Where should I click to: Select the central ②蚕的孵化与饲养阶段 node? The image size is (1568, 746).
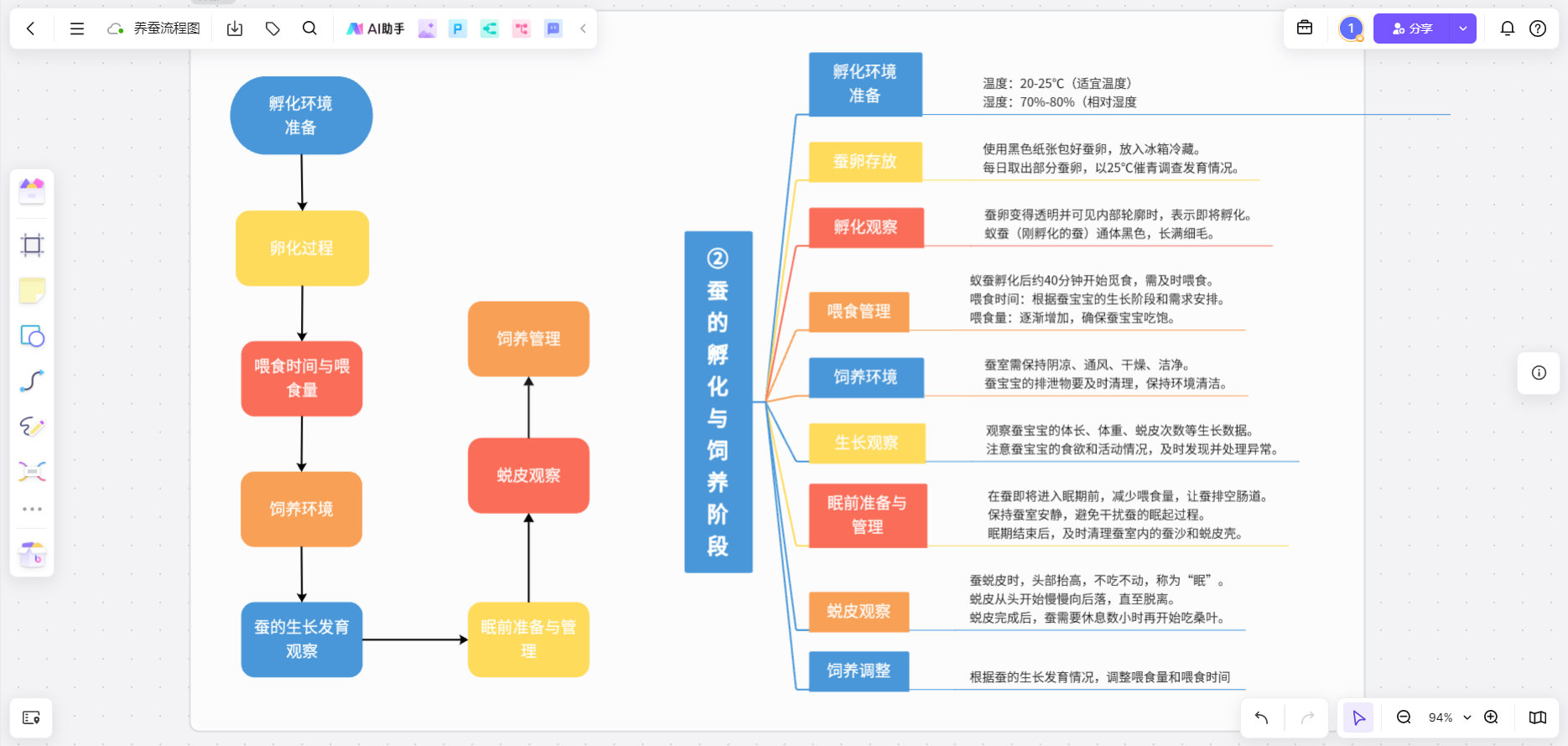[x=719, y=402]
